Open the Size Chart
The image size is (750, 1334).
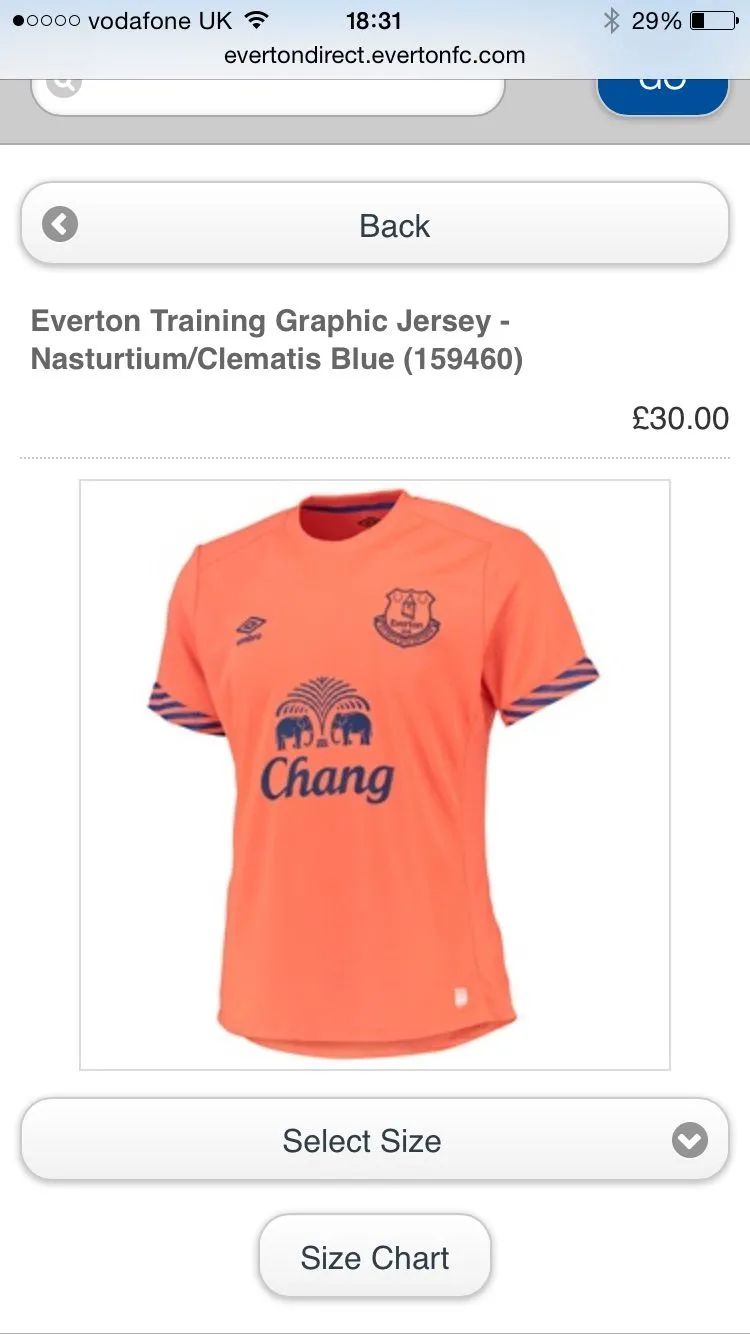coord(375,1257)
